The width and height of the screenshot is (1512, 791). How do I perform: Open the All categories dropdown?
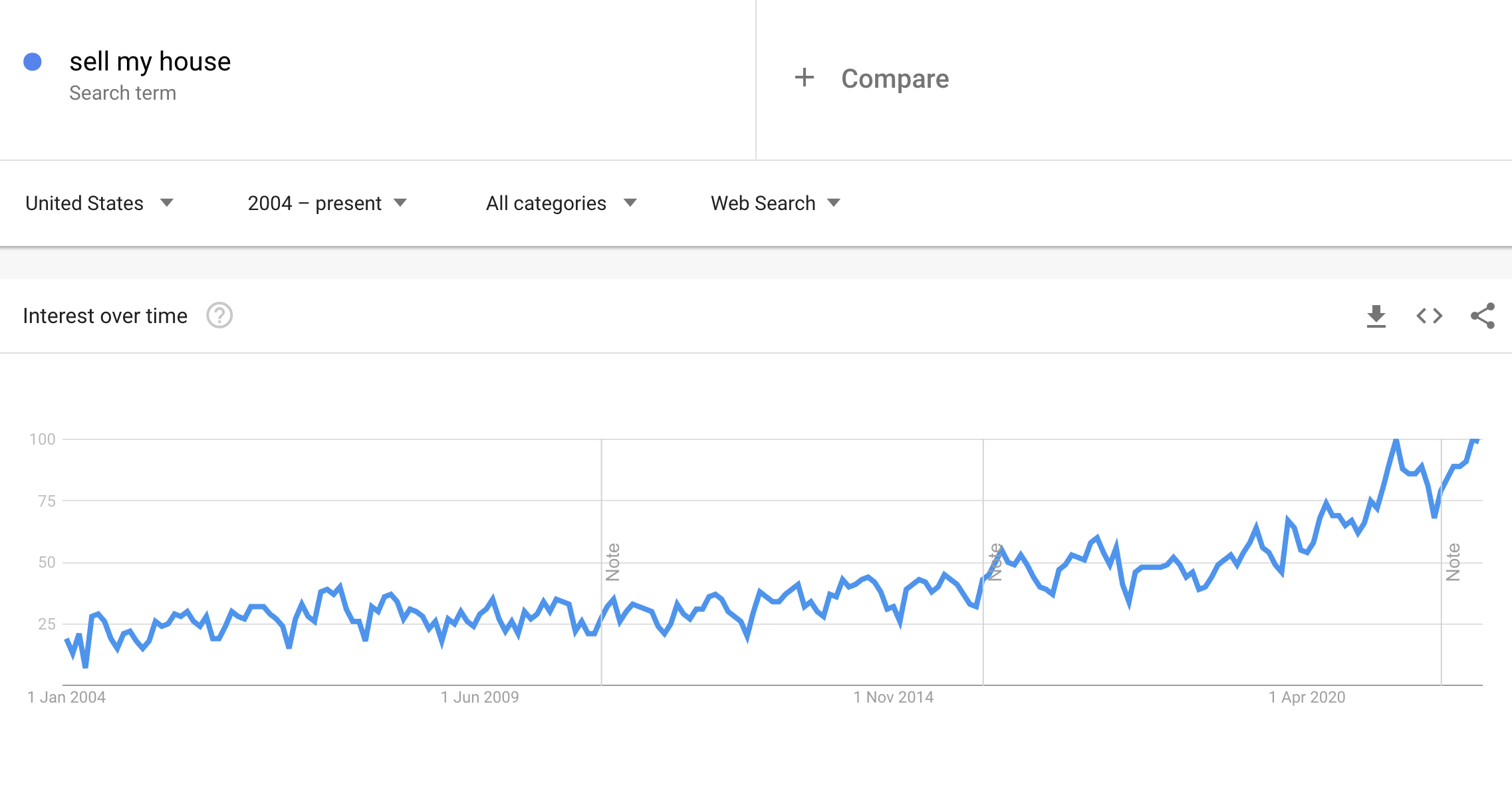coord(561,203)
